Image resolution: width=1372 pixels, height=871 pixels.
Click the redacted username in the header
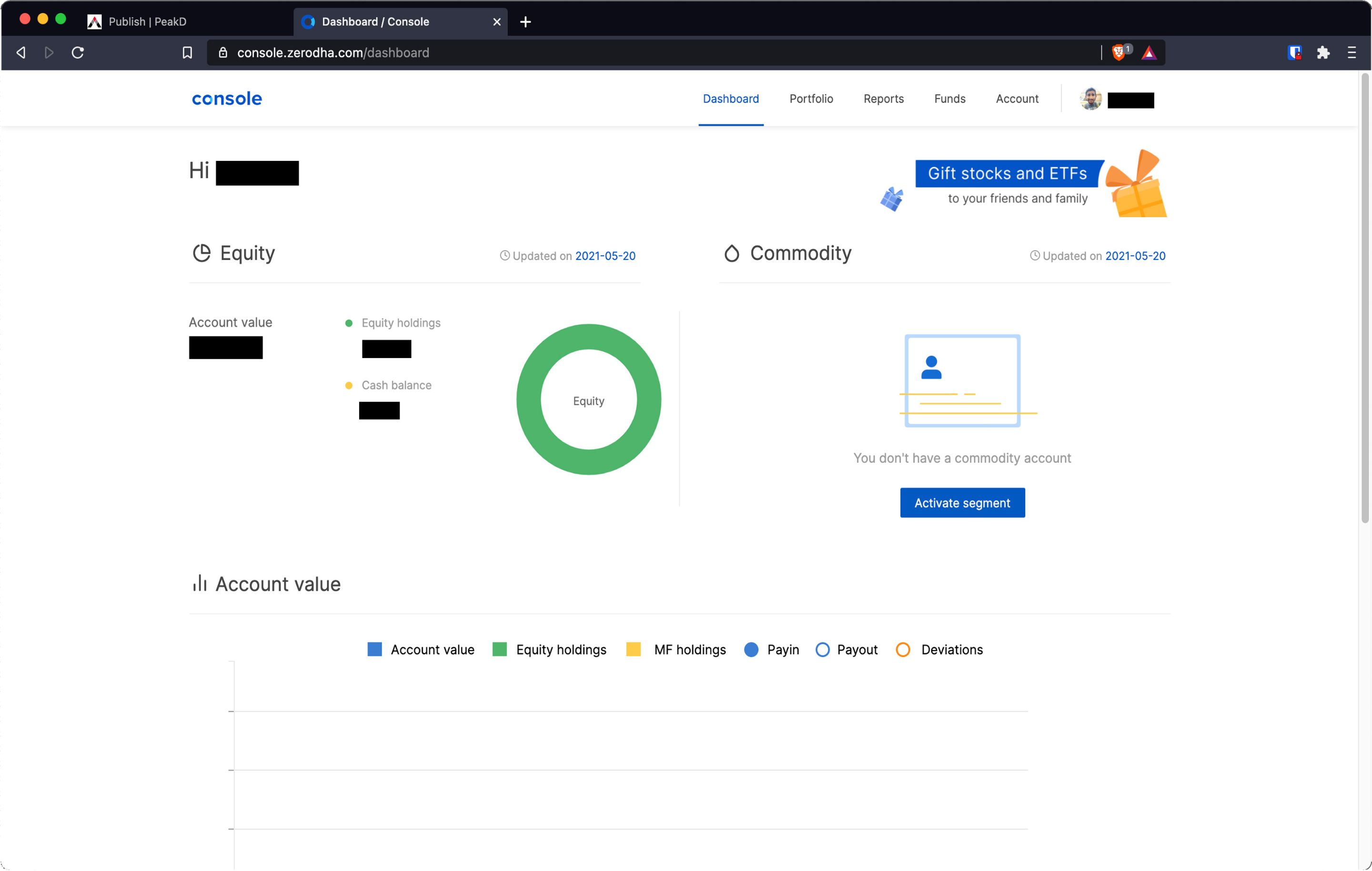pyautogui.click(x=1130, y=100)
